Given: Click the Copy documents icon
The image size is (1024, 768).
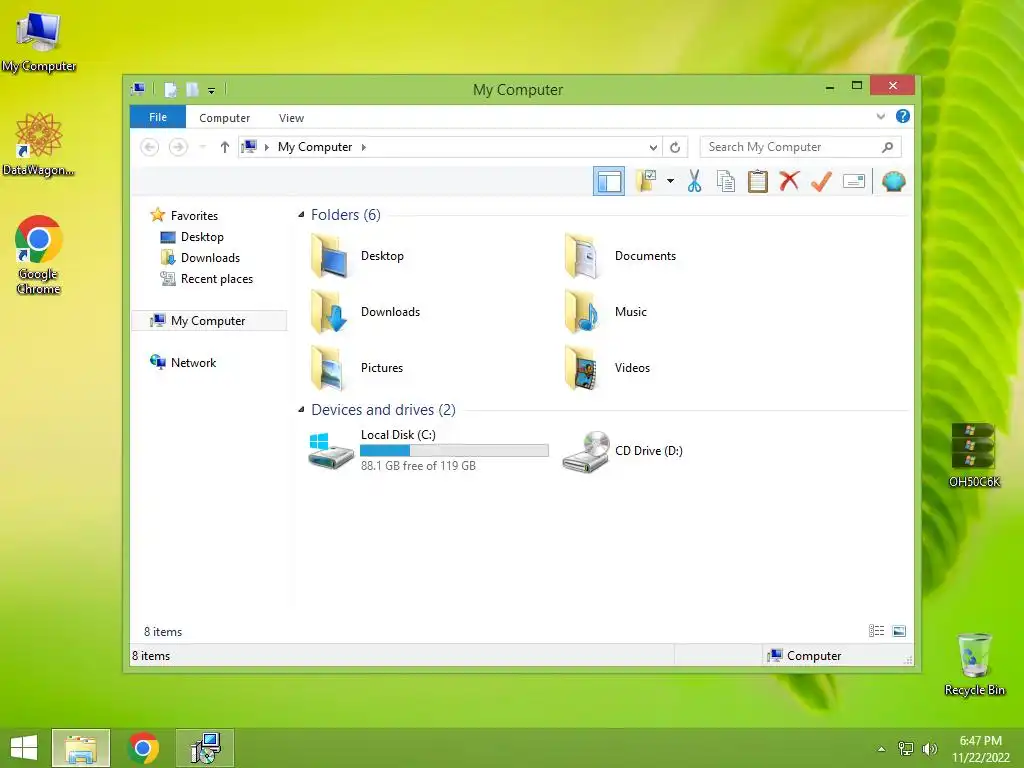Looking at the screenshot, I should (726, 181).
